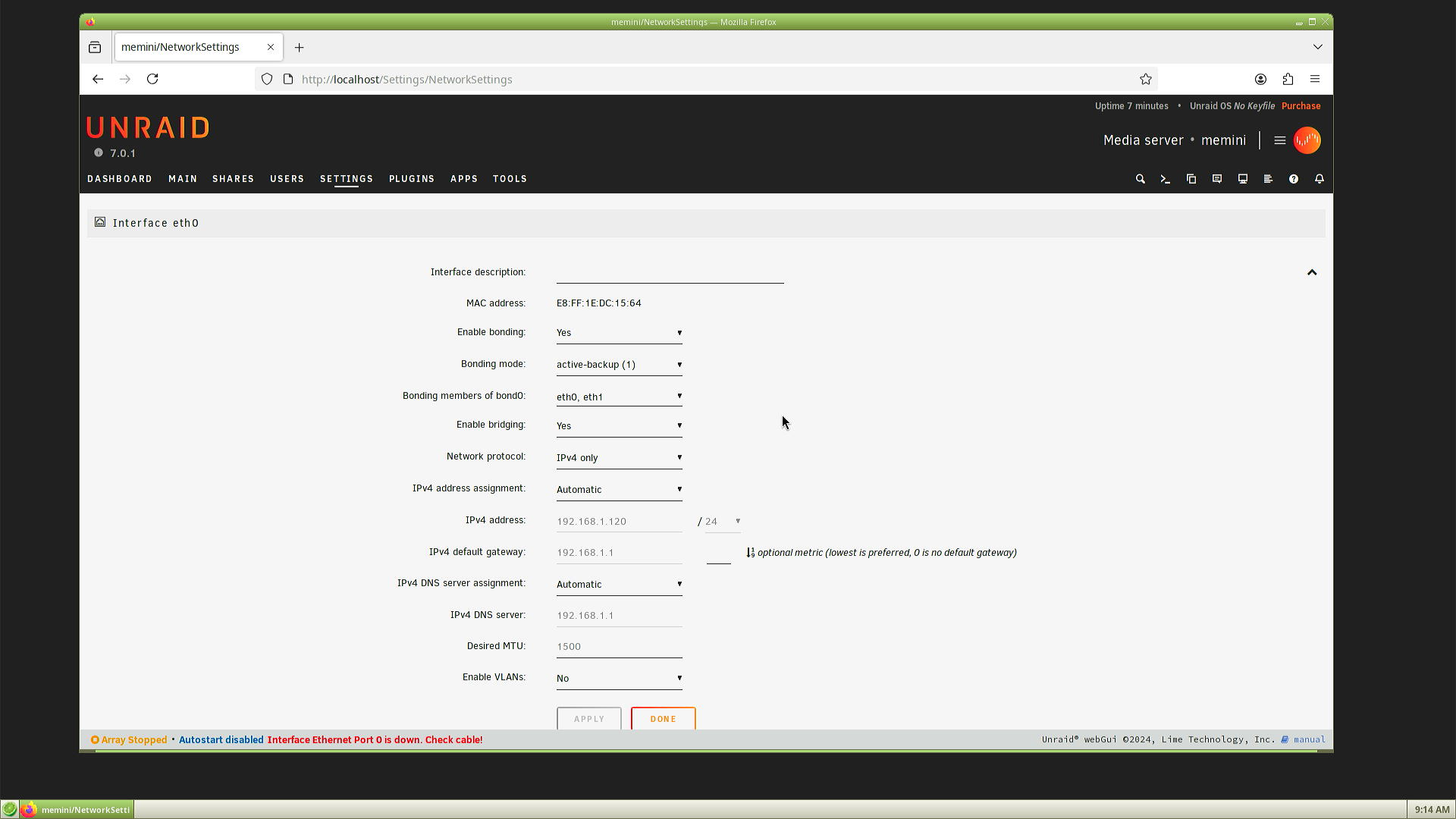Open the Firefox extensions icon
The height and width of the screenshot is (819, 1456).
(1288, 79)
